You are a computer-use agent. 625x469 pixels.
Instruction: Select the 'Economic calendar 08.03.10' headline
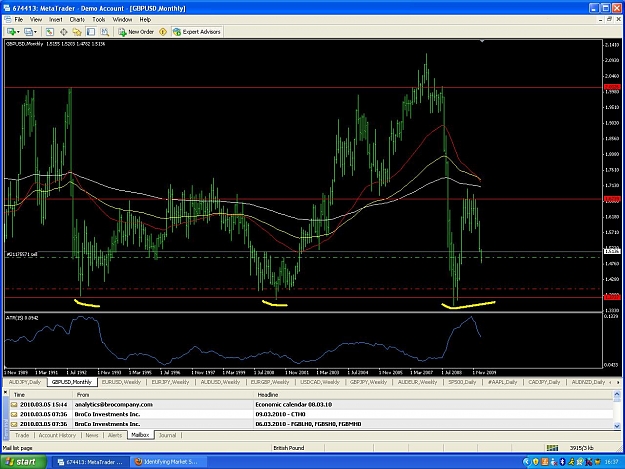pos(293,404)
